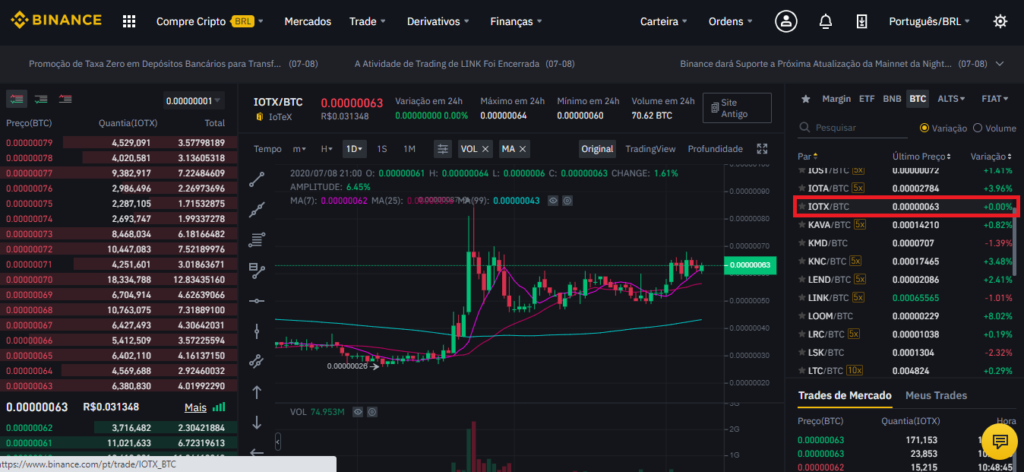Screen dimensions: 1024x472
Task: Open the Derivativos menu
Action: (438, 21)
